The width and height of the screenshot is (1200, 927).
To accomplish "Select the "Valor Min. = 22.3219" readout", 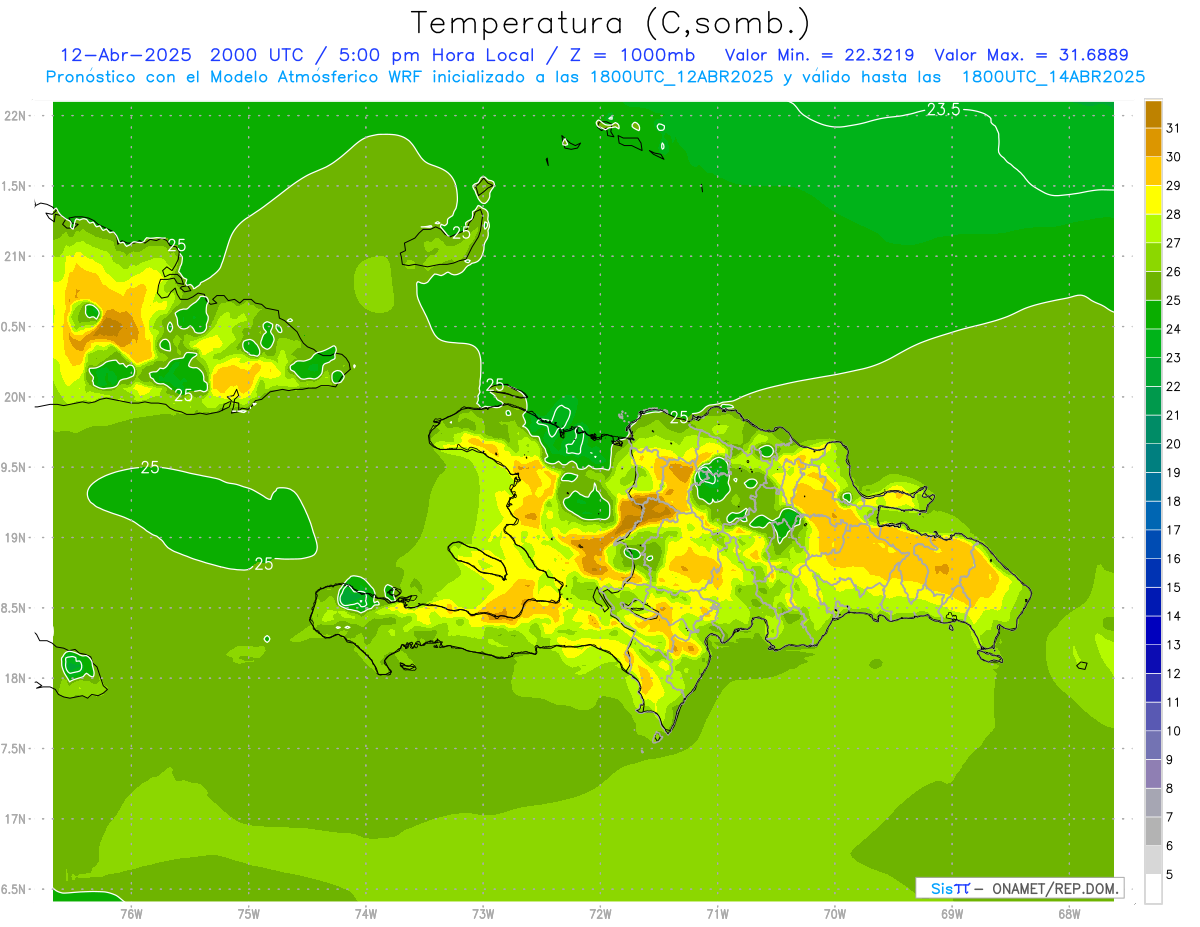I will (x=819, y=55).
